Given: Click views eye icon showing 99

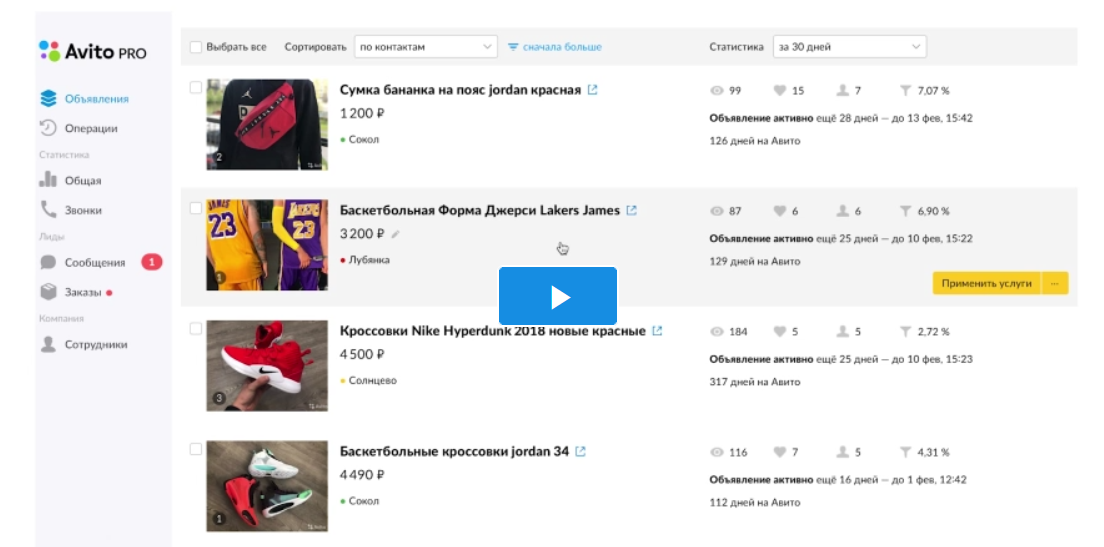Looking at the screenshot, I should [x=717, y=91].
